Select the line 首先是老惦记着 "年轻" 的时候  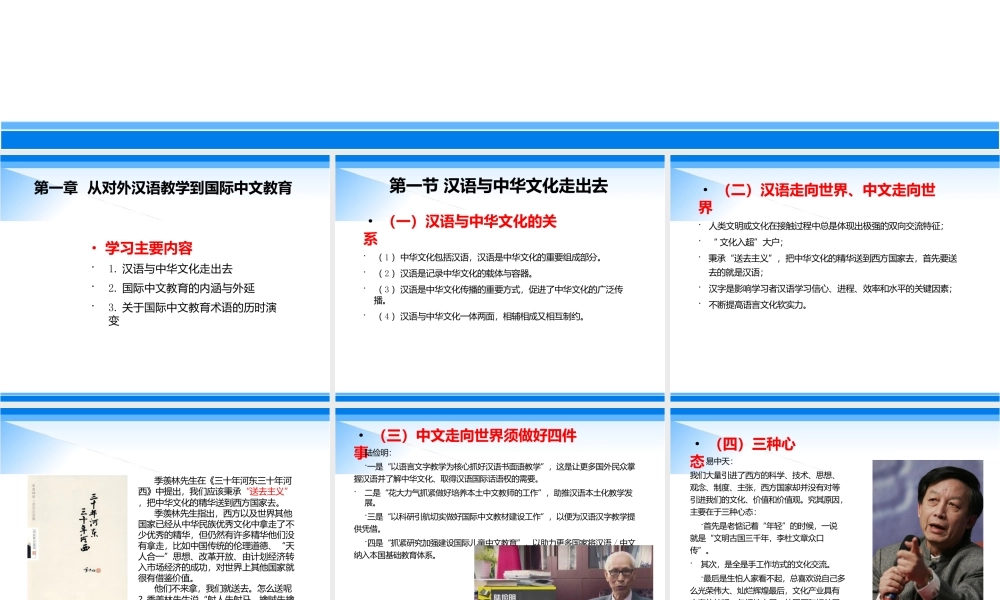coord(763,538)
